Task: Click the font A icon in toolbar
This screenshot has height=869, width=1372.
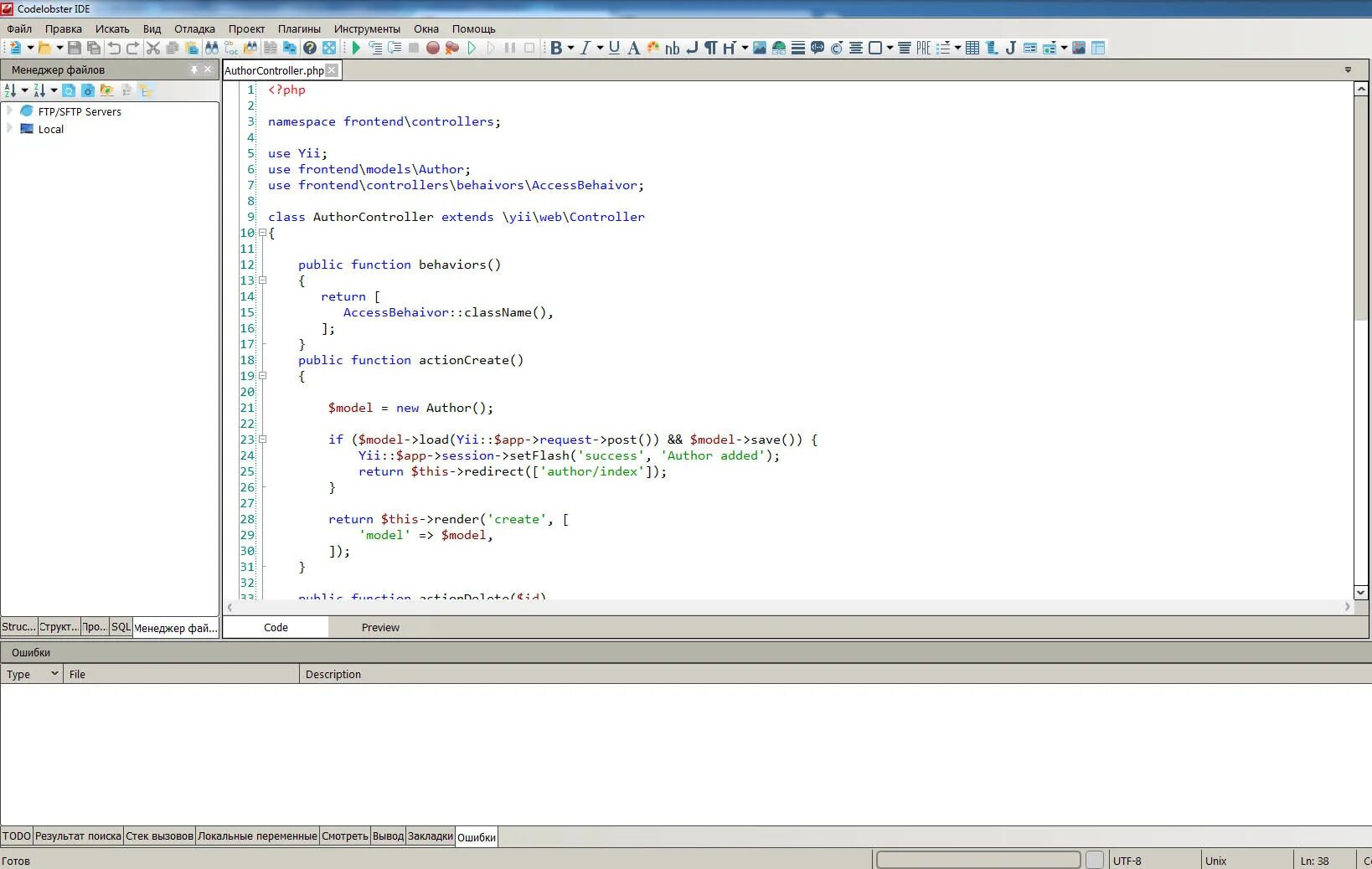Action: tap(634, 48)
